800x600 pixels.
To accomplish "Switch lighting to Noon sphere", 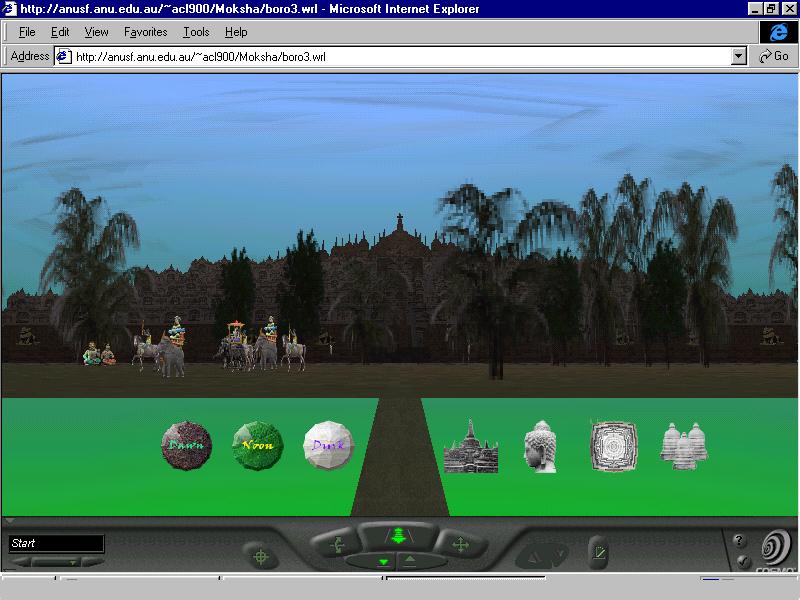I will [258, 445].
